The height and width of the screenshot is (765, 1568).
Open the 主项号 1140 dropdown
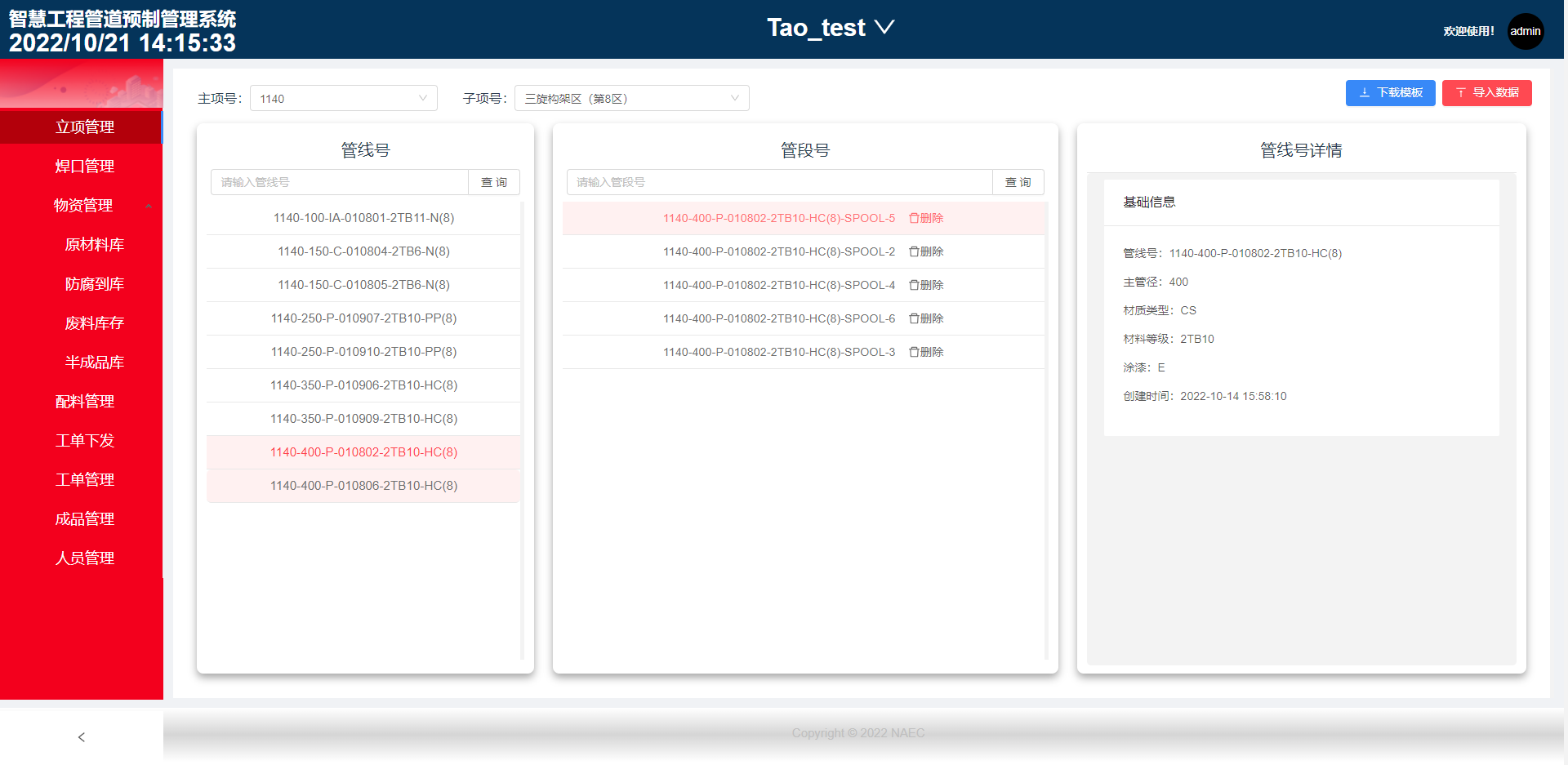pyautogui.click(x=344, y=99)
